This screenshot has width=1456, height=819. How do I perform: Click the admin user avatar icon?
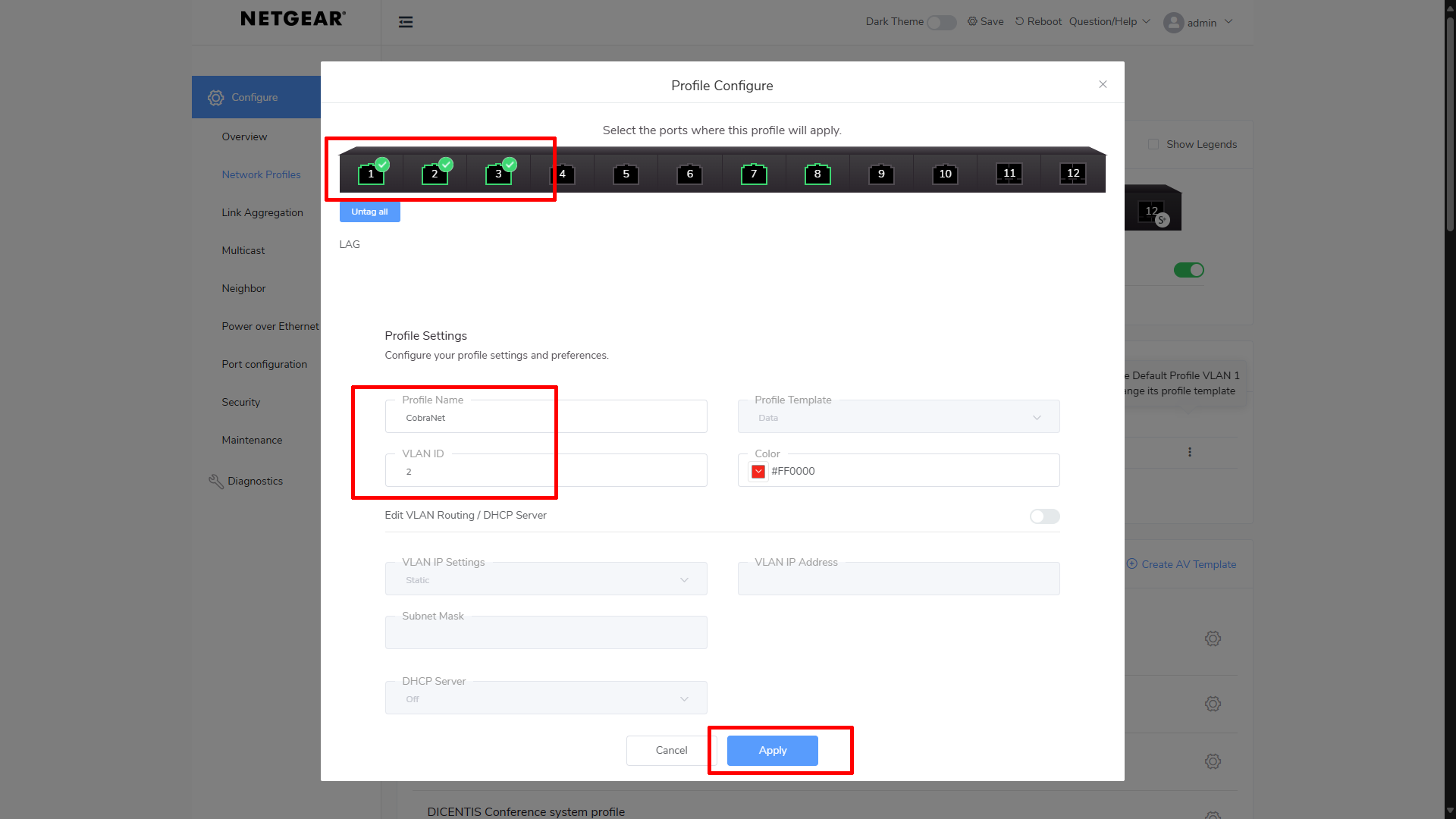1173,23
